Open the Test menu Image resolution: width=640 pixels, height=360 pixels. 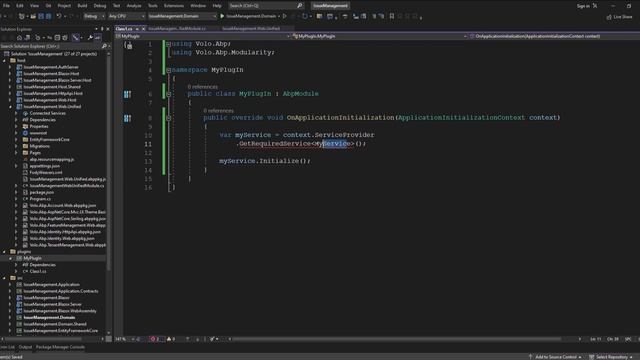[116, 6]
